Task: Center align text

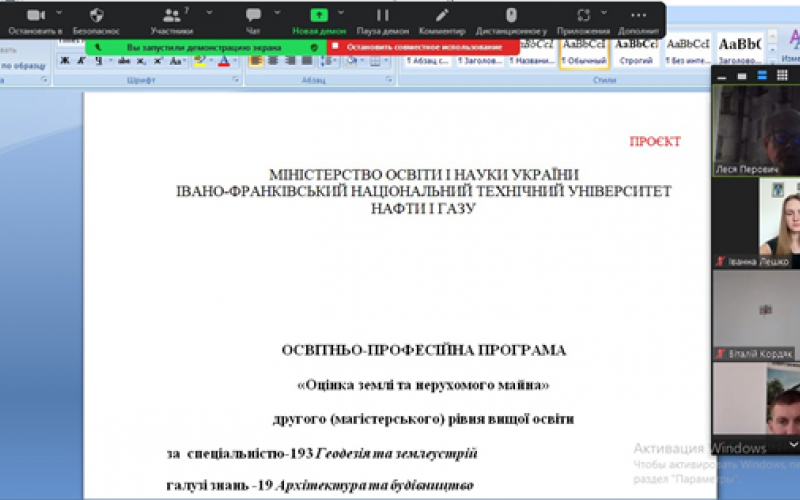Action: [273, 61]
